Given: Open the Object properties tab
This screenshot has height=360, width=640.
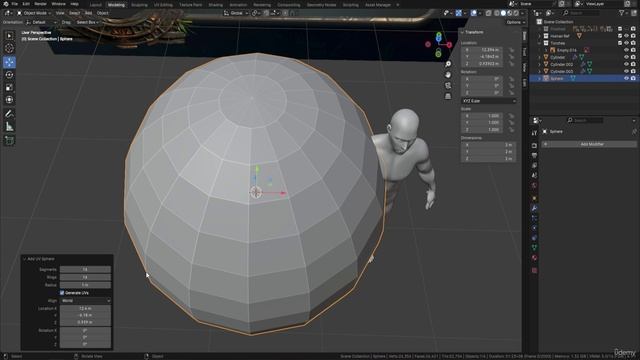Looking at the screenshot, I should click(534, 198).
